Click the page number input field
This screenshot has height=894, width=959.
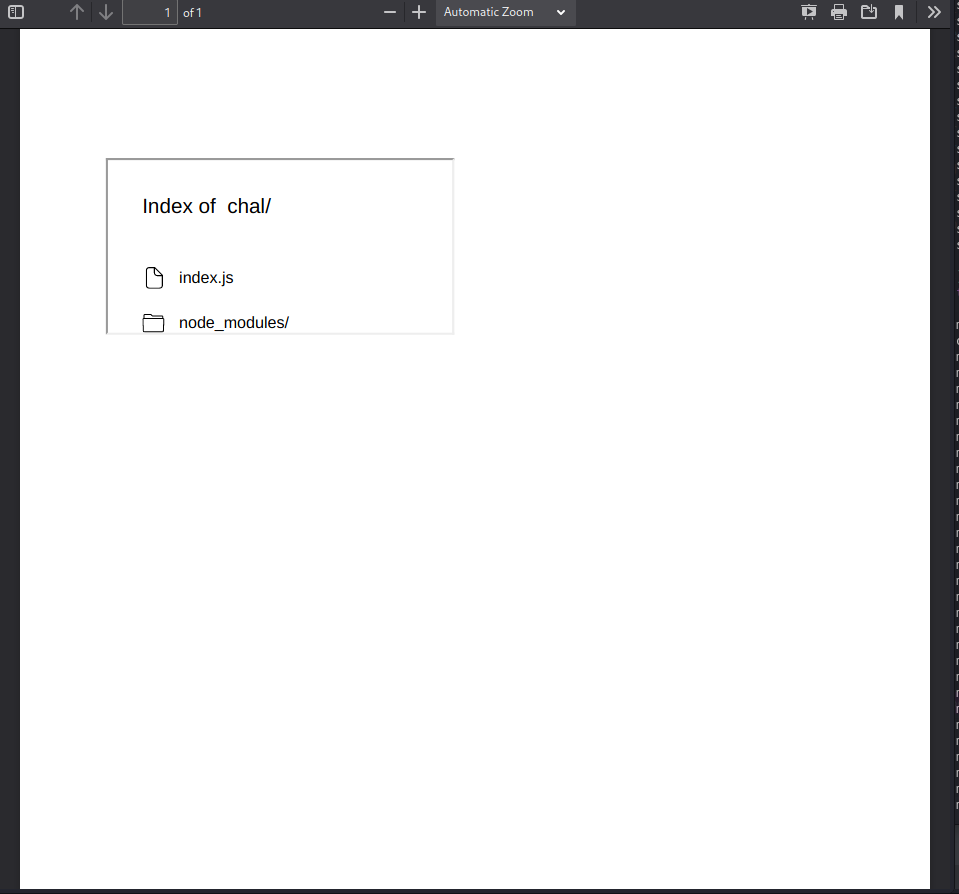click(x=150, y=12)
